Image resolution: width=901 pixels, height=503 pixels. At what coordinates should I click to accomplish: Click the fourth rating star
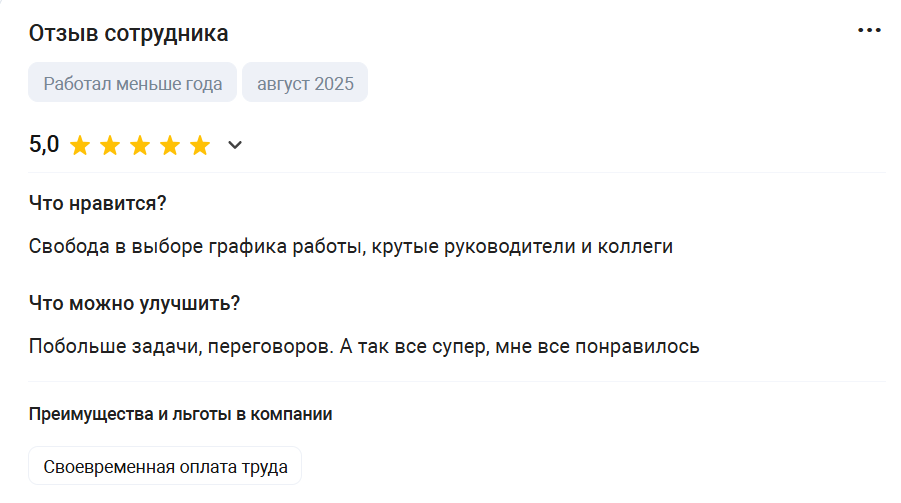pyautogui.click(x=170, y=146)
